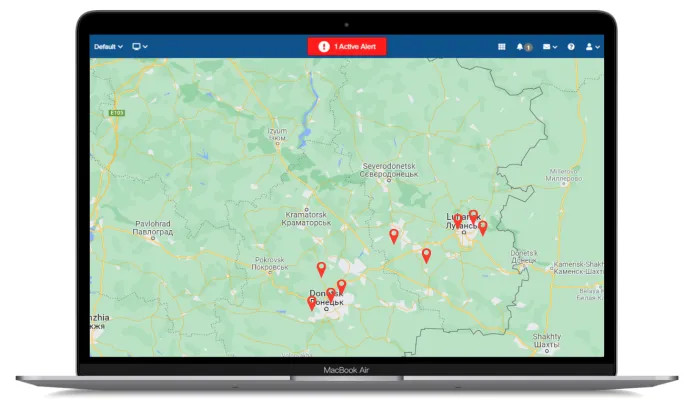Expand the user account dropdown
This screenshot has width=694, height=411.
(x=593, y=46)
